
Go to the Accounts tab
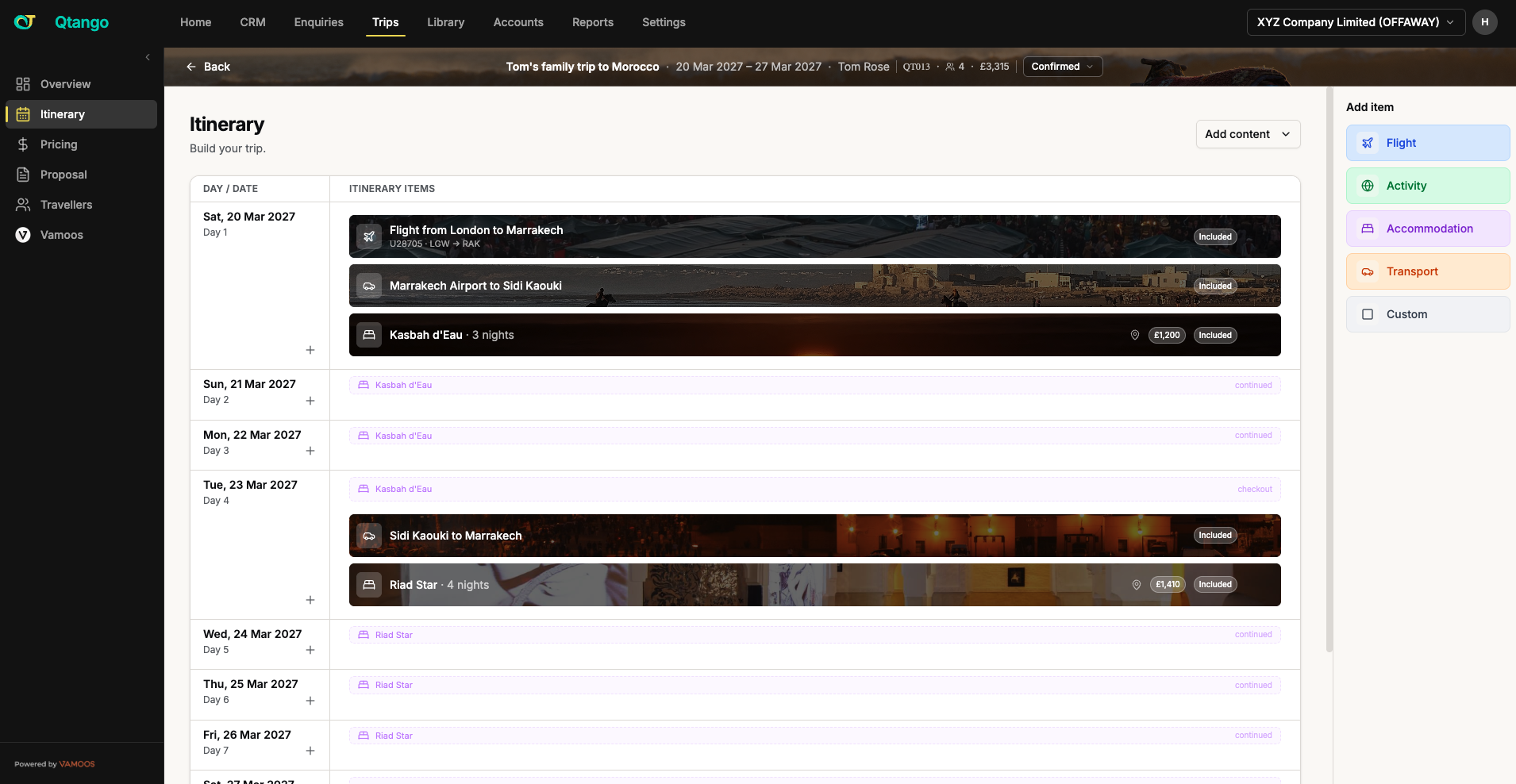pos(518,22)
